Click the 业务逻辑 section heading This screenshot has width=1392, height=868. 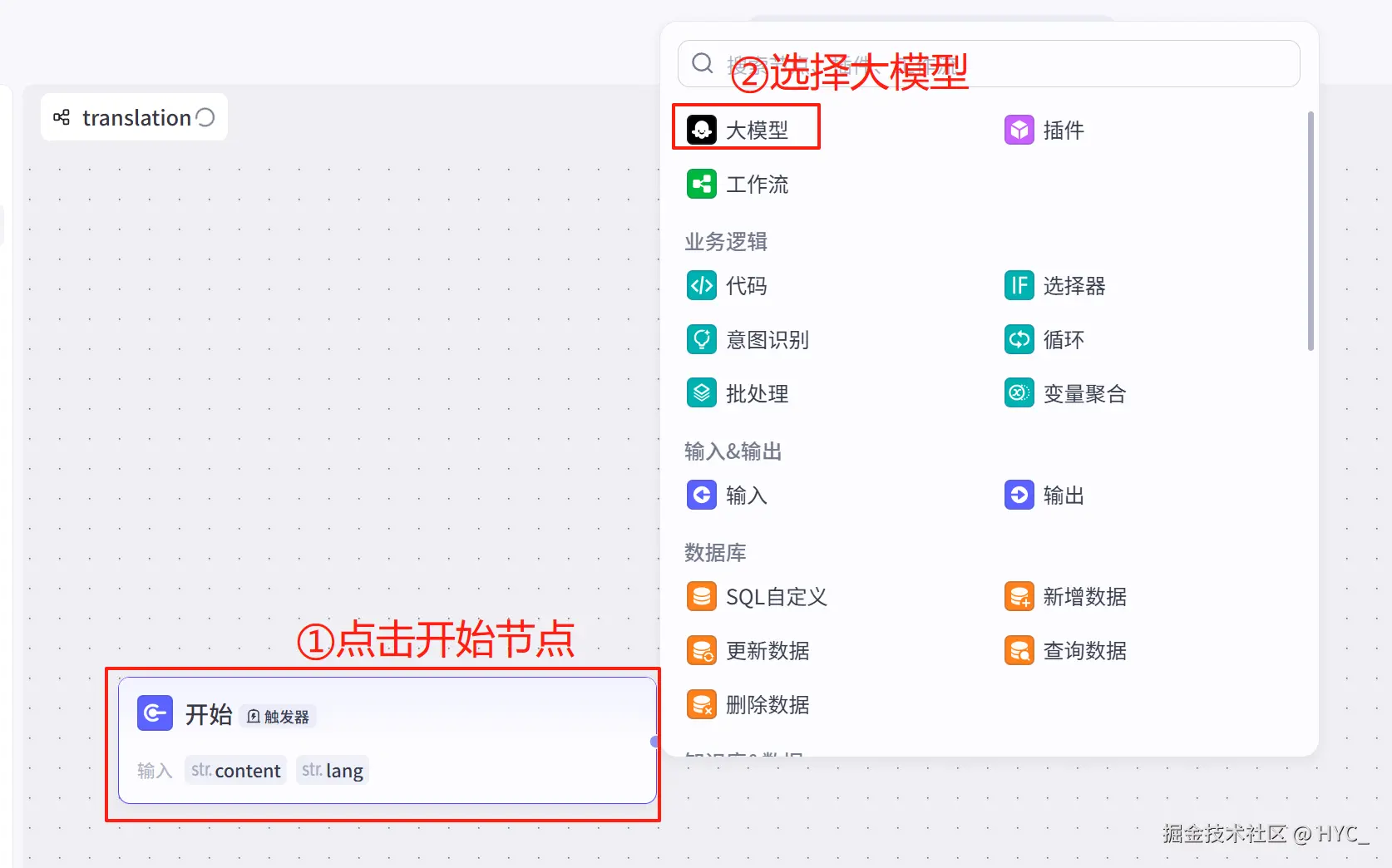click(726, 242)
